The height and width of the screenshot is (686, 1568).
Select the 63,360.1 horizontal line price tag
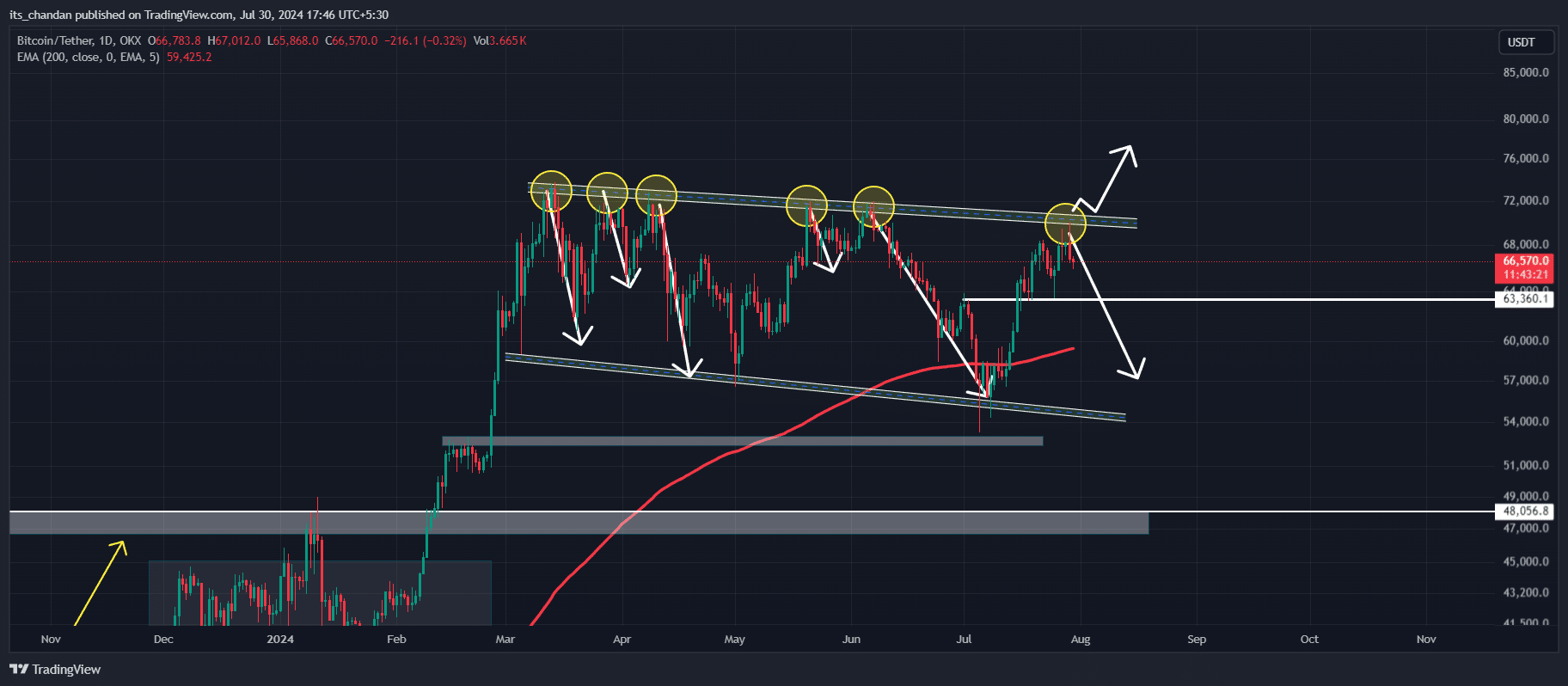coord(1525,299)
